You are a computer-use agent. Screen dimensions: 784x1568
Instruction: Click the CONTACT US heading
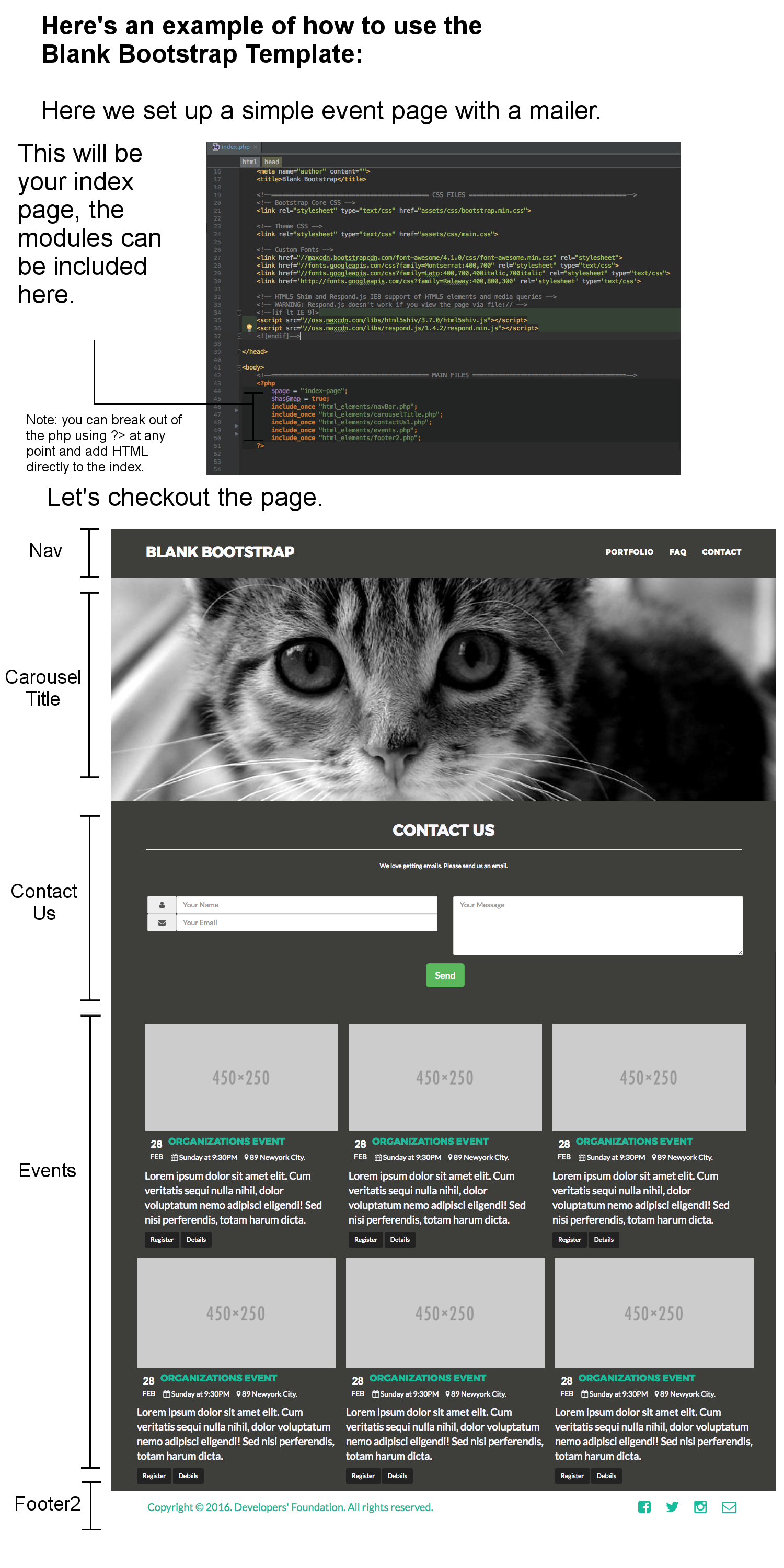(443, 831)
